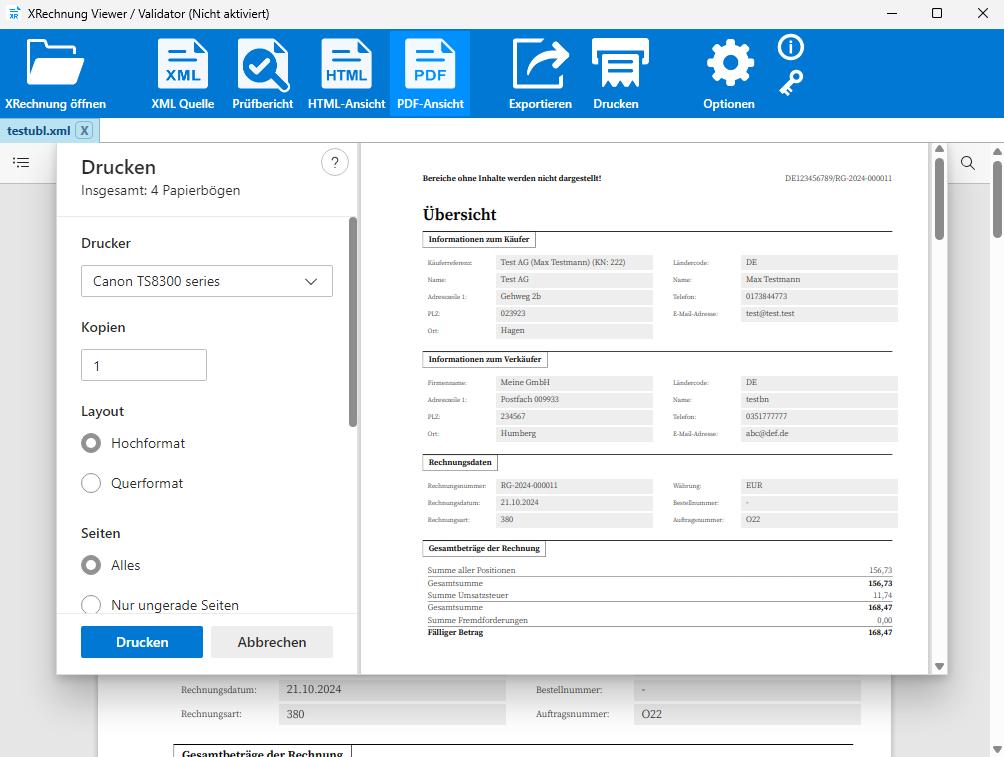
Task: Click the info circle icon
Action: click(791, 47)
